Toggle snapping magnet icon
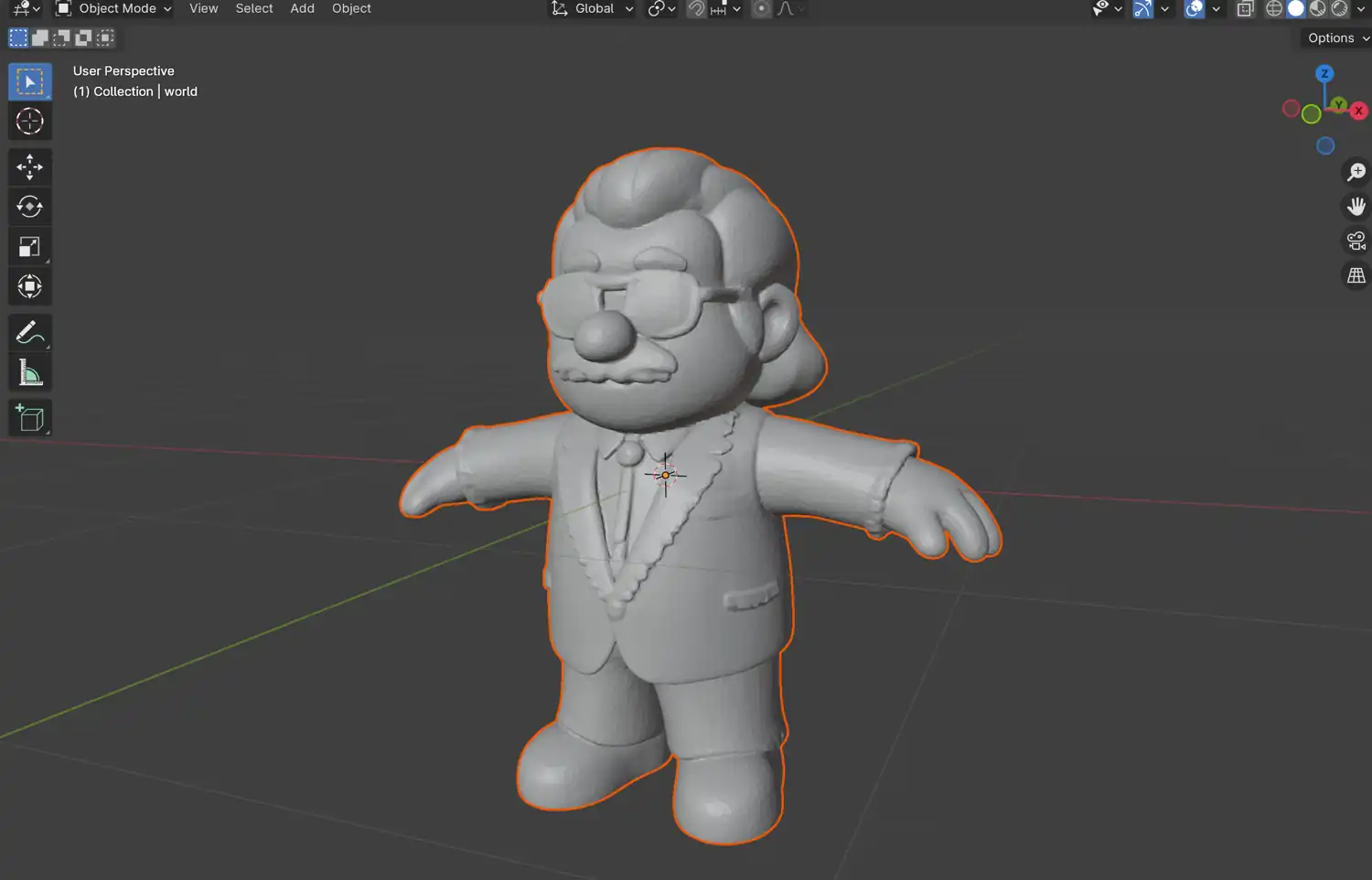The height and width of the screenshot is (880, 1372). (x=697, y=9)
